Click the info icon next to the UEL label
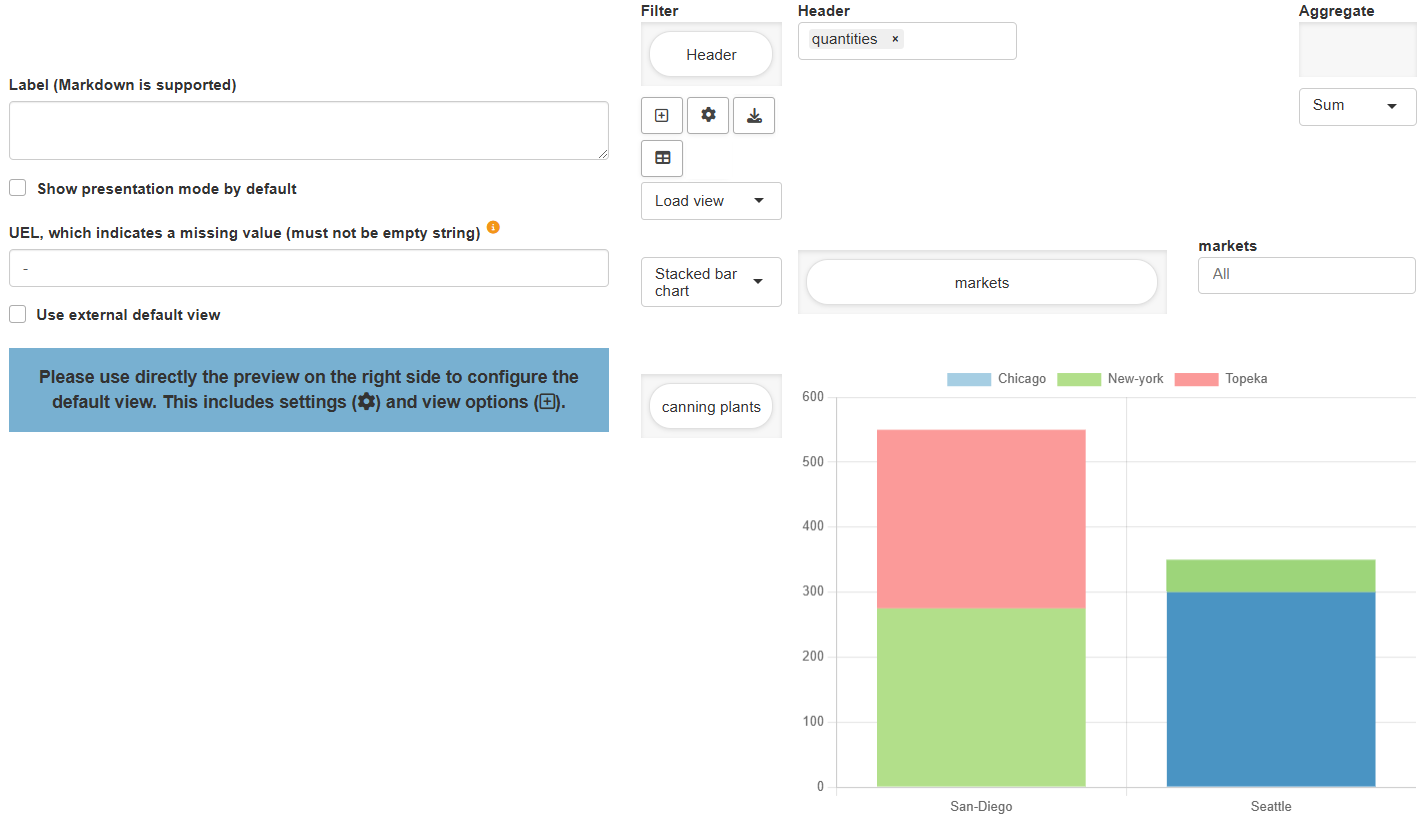Image resolution: width=1426 pixels, height=826 pixels. pos(492,227)
